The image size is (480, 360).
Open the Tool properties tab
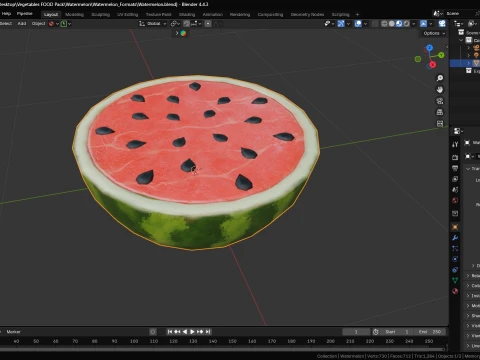455,144
